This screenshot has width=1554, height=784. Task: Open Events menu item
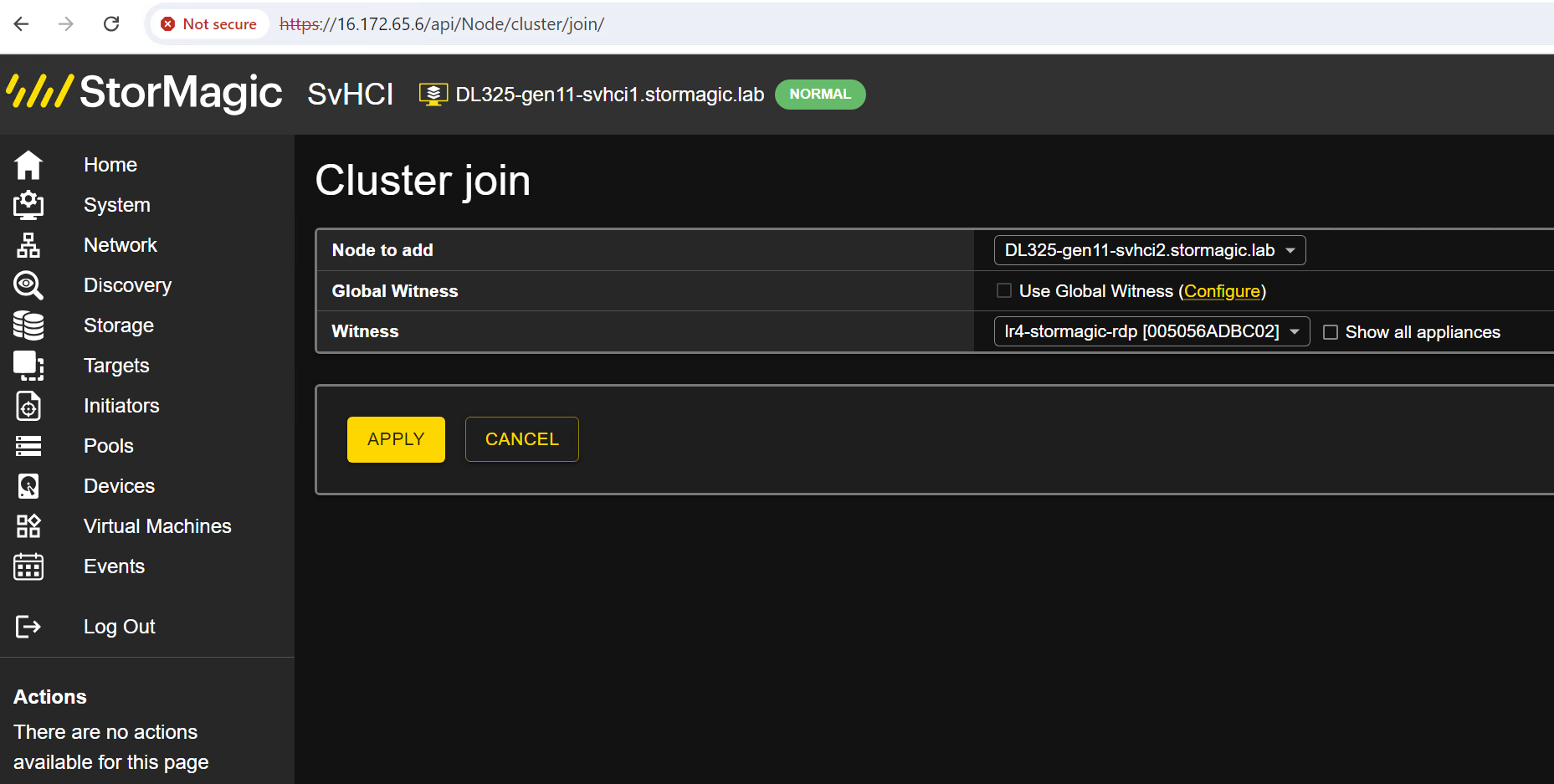[114, 566]
